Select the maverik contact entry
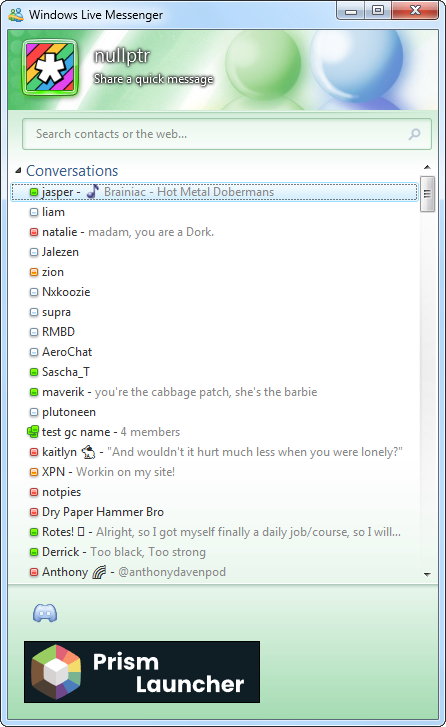This screenshot has width=446, height=727. pyautogui.click(x=214, y=392)
